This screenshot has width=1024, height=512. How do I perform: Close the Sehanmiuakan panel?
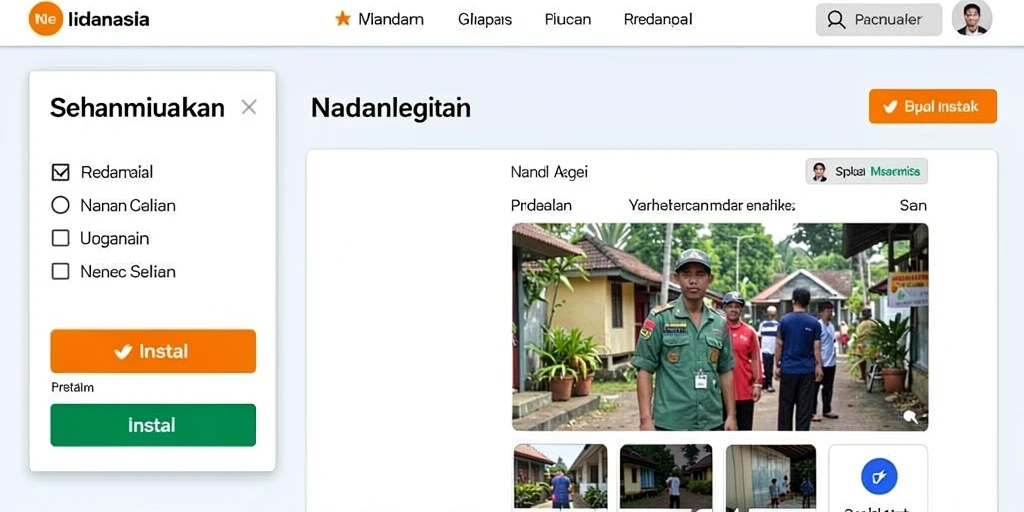[x=249, y=107]
